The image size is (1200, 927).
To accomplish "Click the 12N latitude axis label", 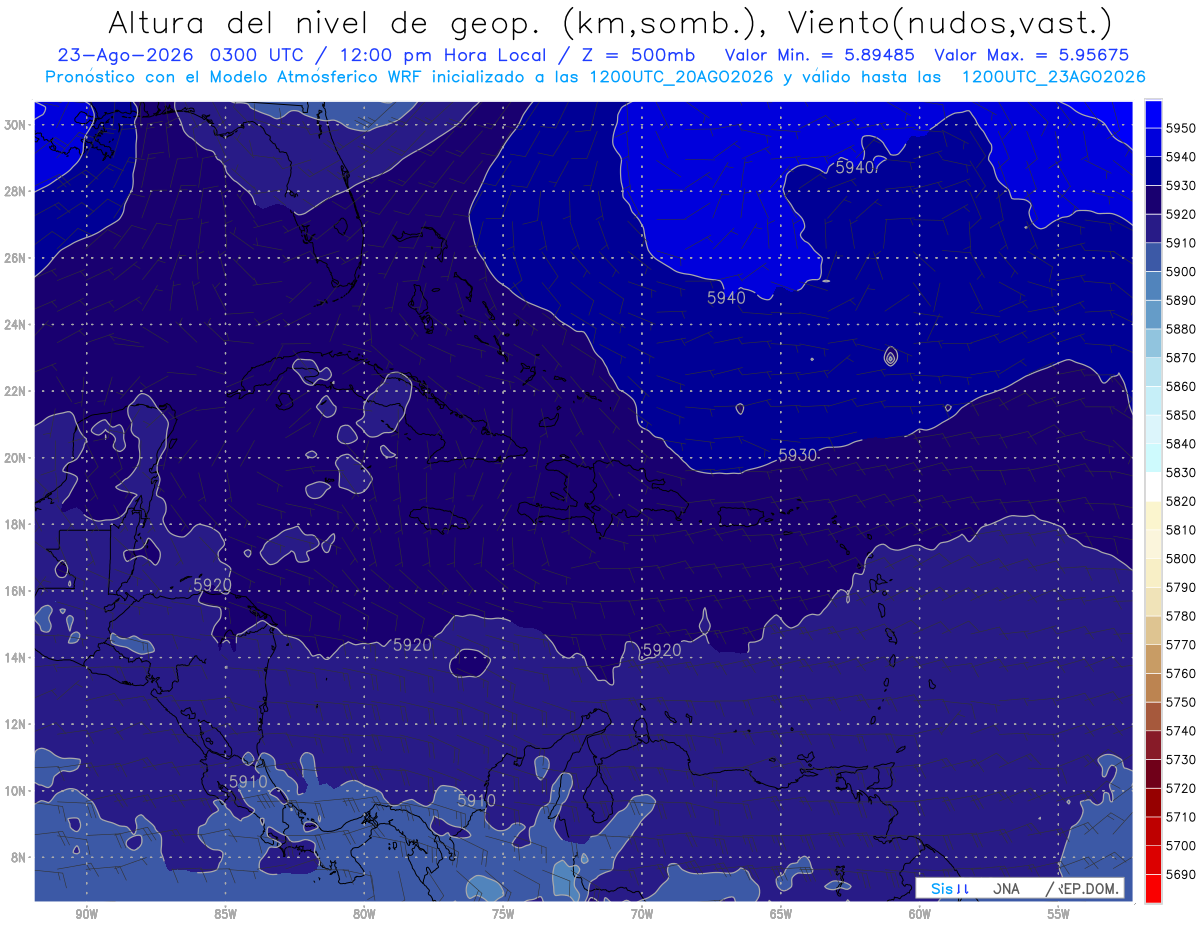I will (x=15, y=724).
